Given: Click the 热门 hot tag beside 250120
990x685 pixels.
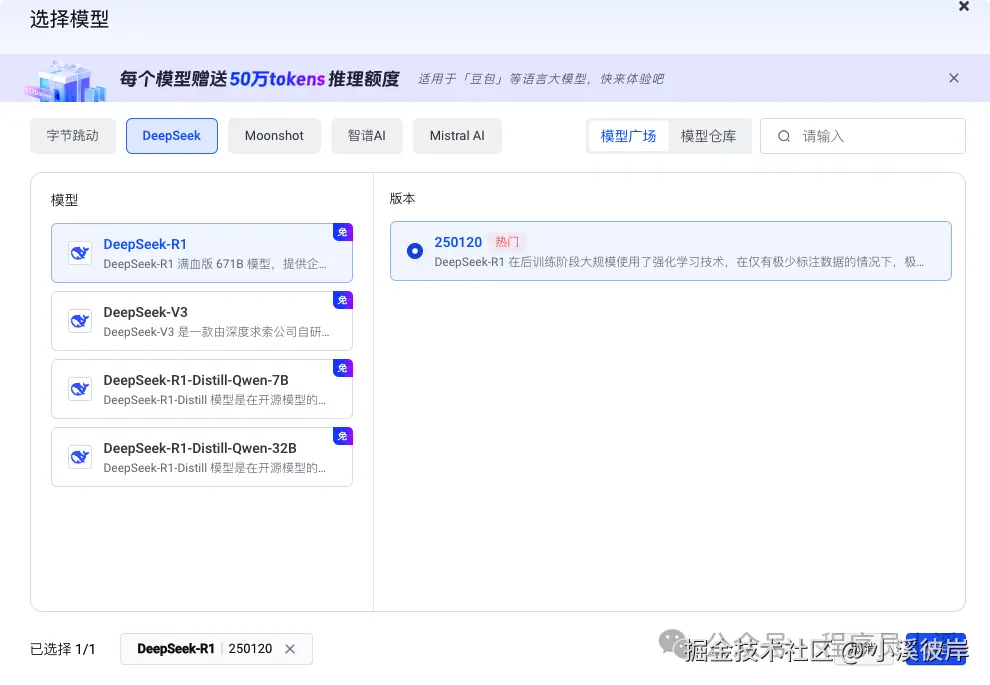Looking at the screenshot, I should 506,241.
